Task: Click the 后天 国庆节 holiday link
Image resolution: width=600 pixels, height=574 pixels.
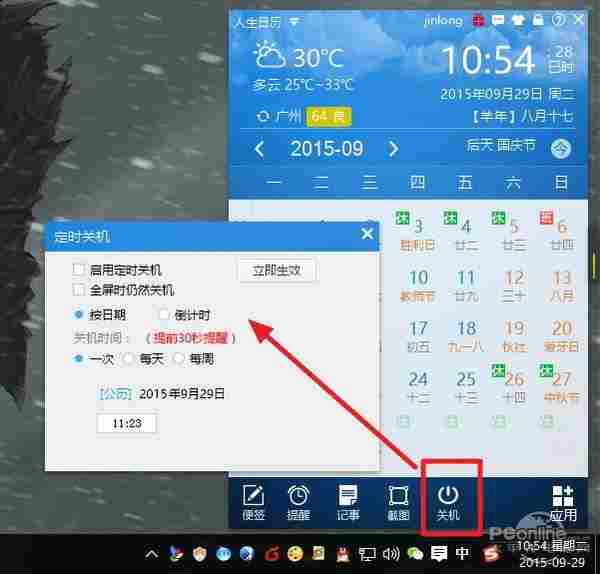Action: pyautogui.click(x=501, y=145)
